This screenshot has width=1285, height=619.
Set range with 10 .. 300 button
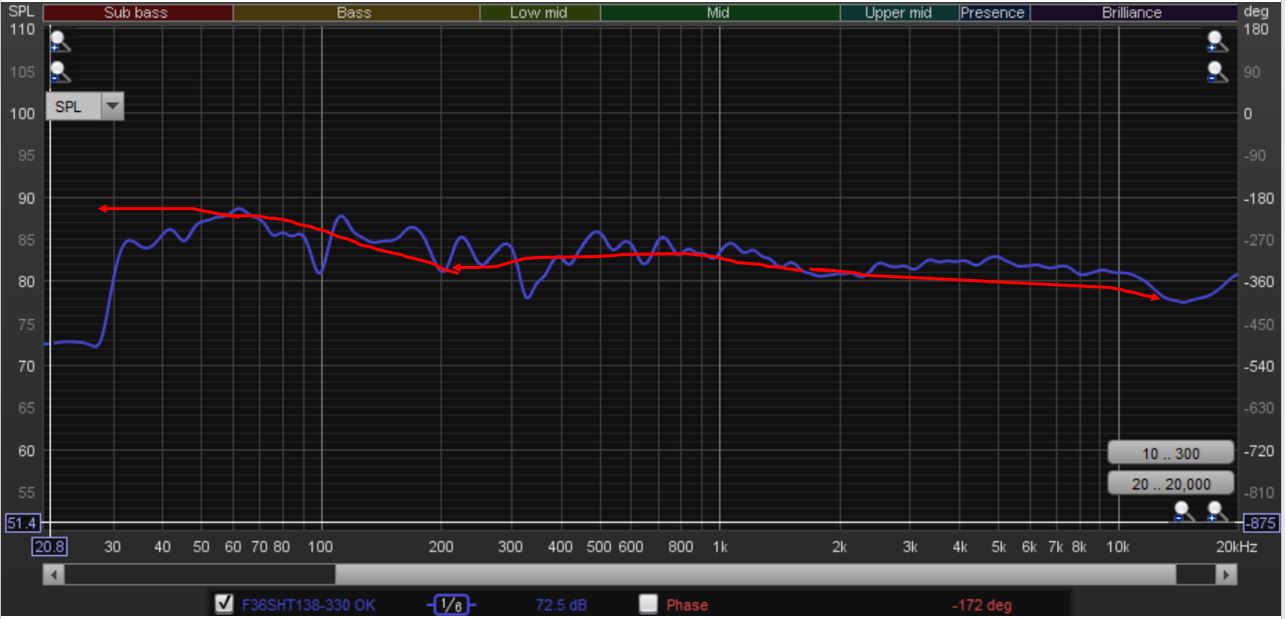click(1170, 454)
